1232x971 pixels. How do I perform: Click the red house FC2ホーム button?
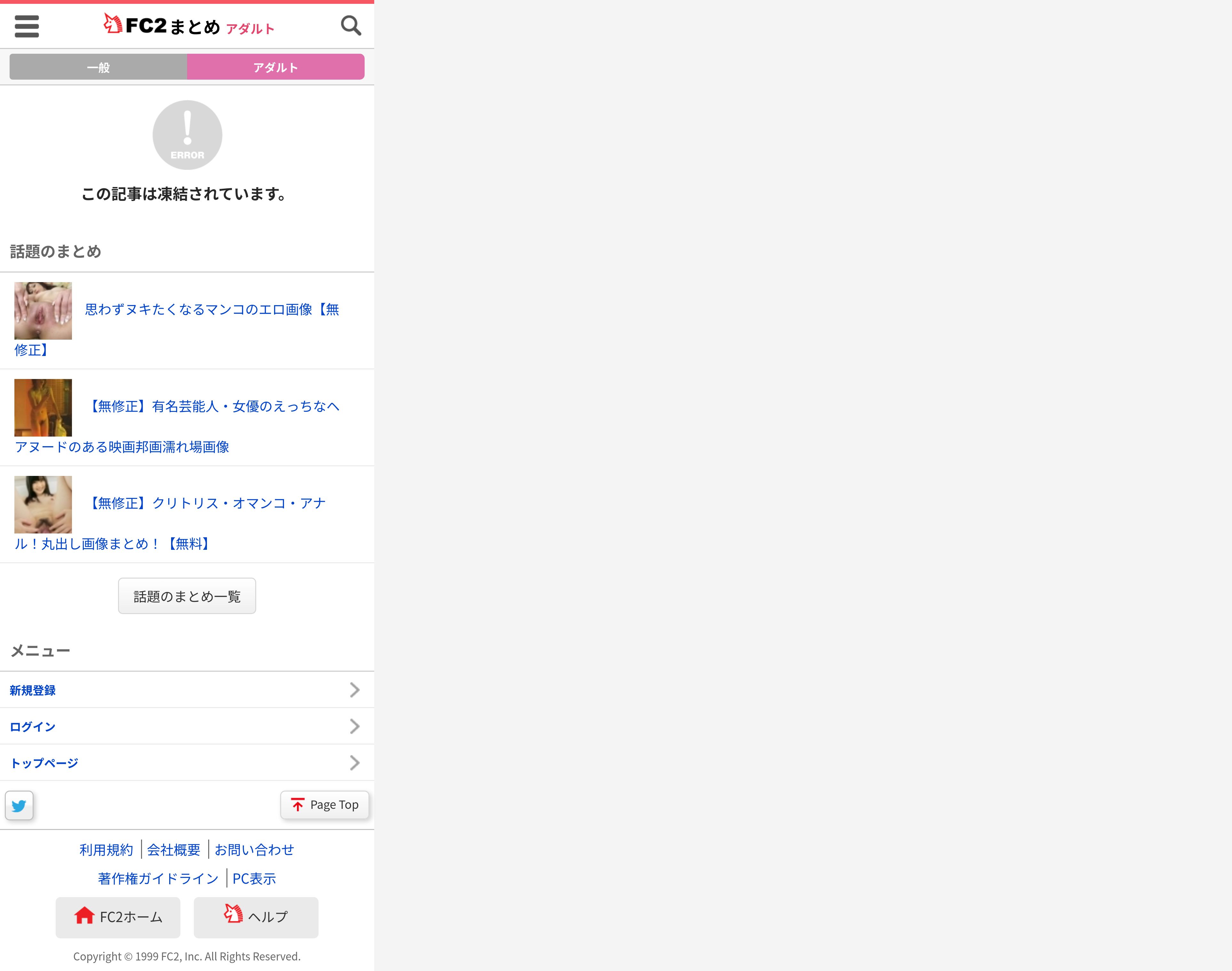[x=118, y=917]
